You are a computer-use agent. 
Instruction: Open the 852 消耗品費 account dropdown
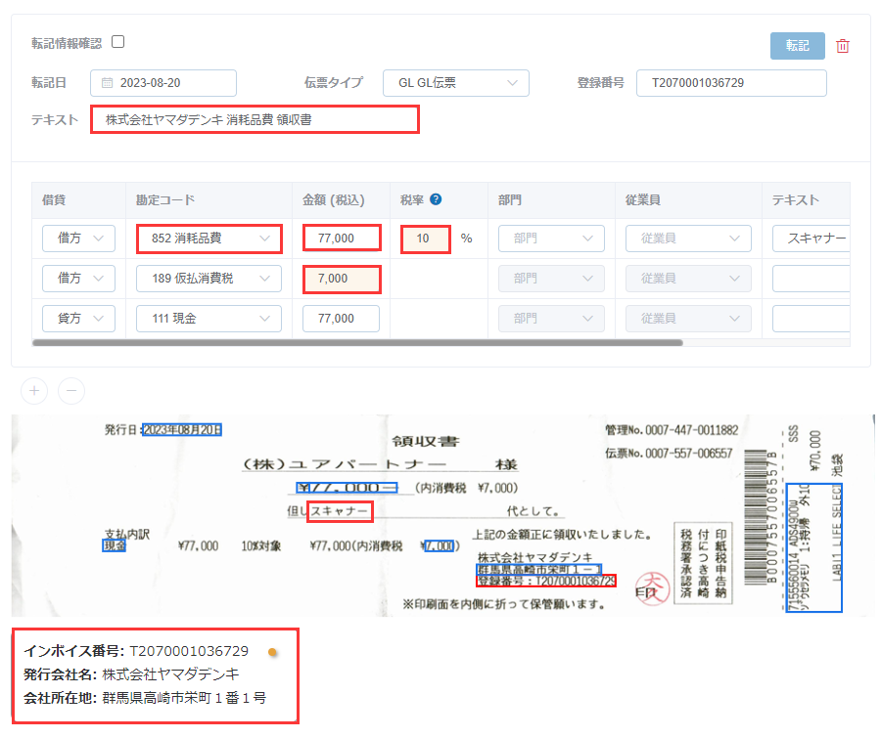coord(209,238)
